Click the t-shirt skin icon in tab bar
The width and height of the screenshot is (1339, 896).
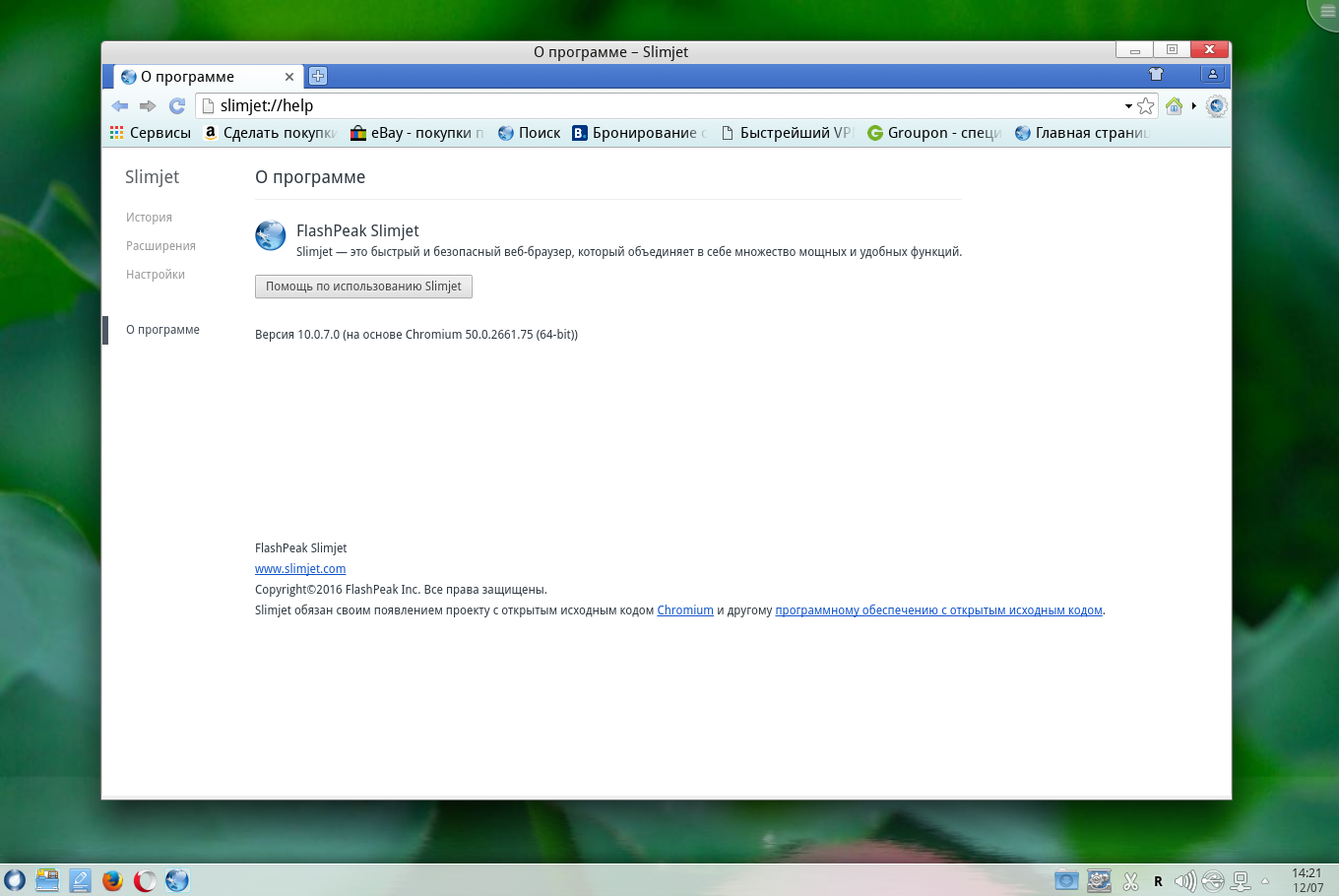point(1156,74)
